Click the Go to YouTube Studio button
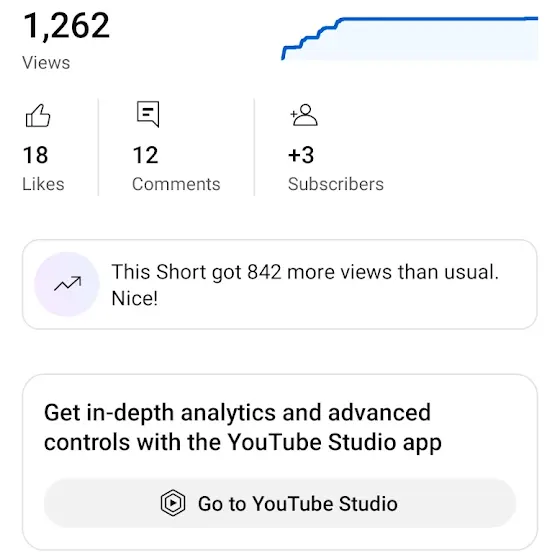Image resolution: width=560 pixels, height=560 pixels. [280, 503]
